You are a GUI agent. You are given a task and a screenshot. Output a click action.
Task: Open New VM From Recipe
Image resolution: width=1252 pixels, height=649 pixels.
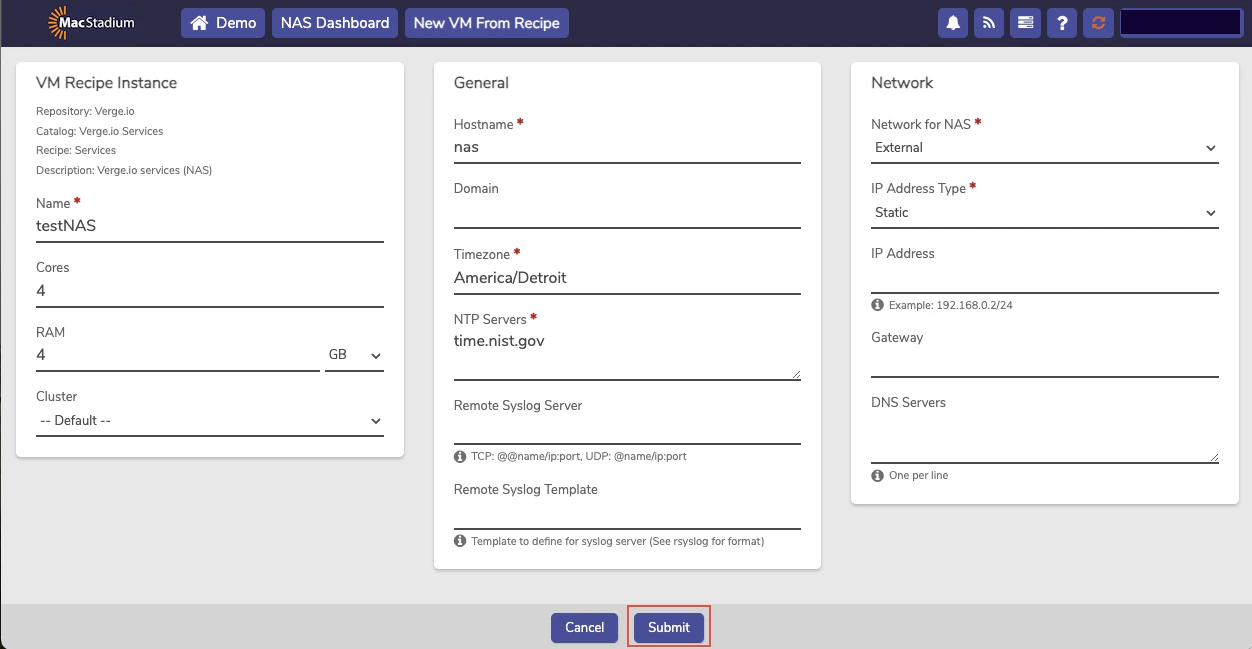tap(486, 22)
